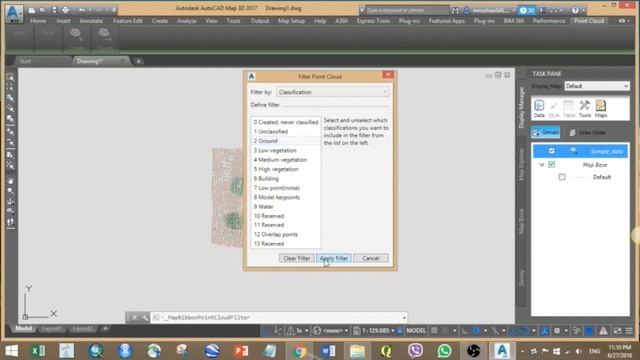The height and width of the screenshot is (360, 640).
Task: Open Viber from the taskbar
Action: (x=415, y=351)
